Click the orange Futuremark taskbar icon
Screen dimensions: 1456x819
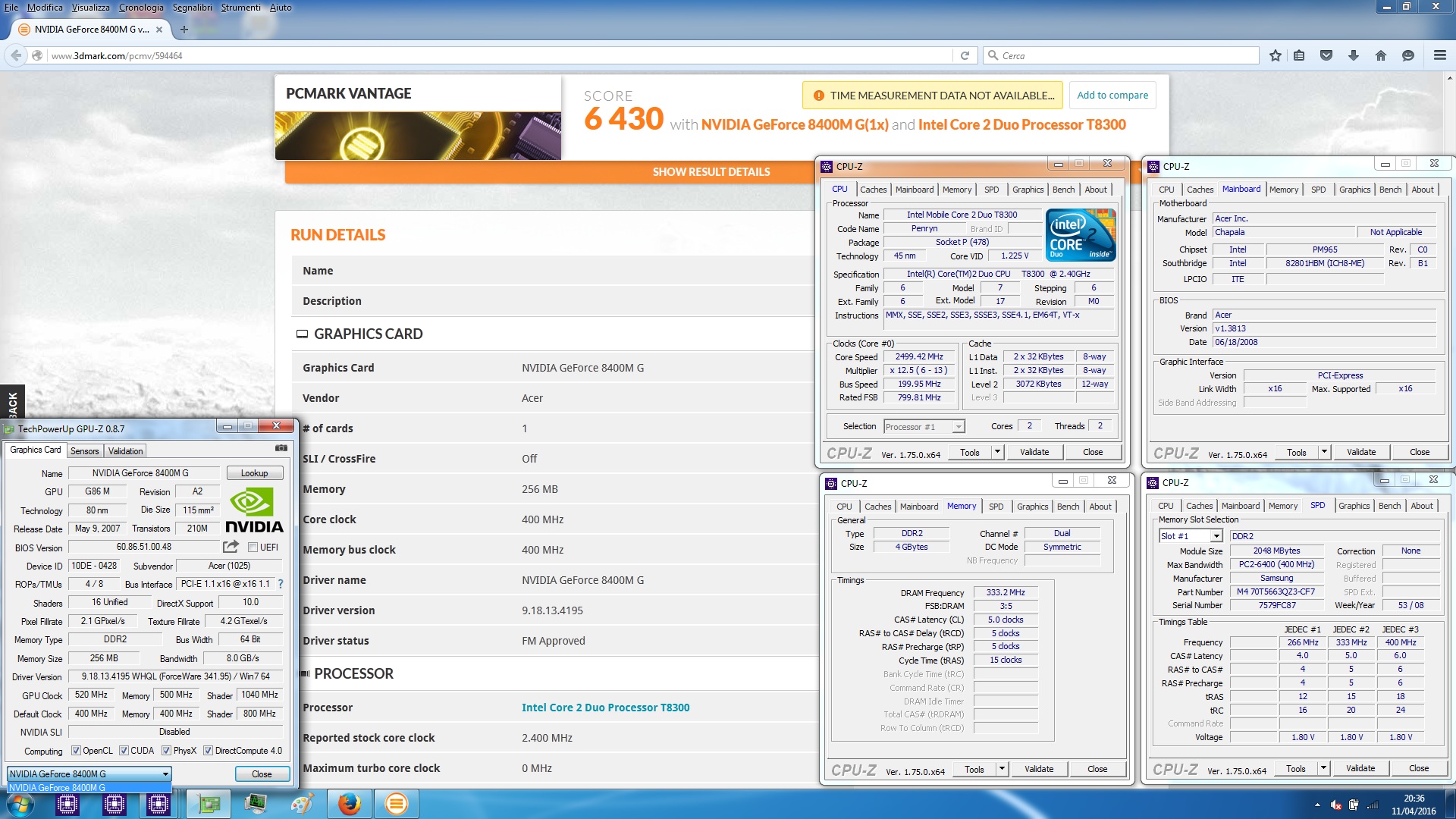click(396, 805)
